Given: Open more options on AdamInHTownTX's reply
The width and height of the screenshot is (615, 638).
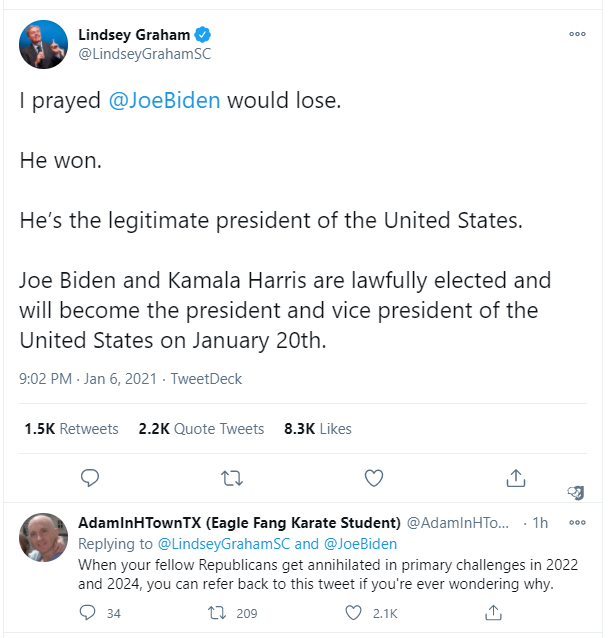Looking at the screenshot, I should [577, 522].
